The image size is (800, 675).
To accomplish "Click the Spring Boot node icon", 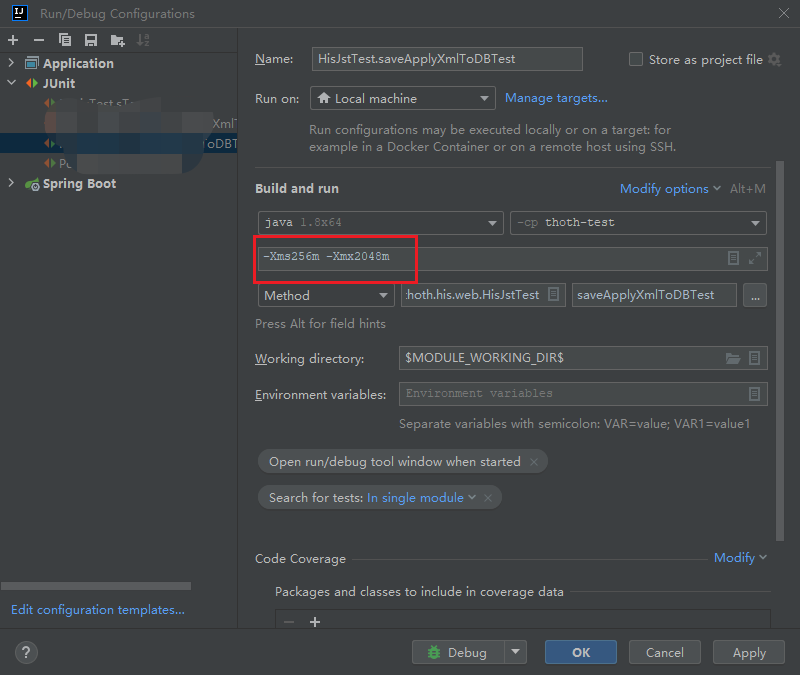I will tap(32, 184).
